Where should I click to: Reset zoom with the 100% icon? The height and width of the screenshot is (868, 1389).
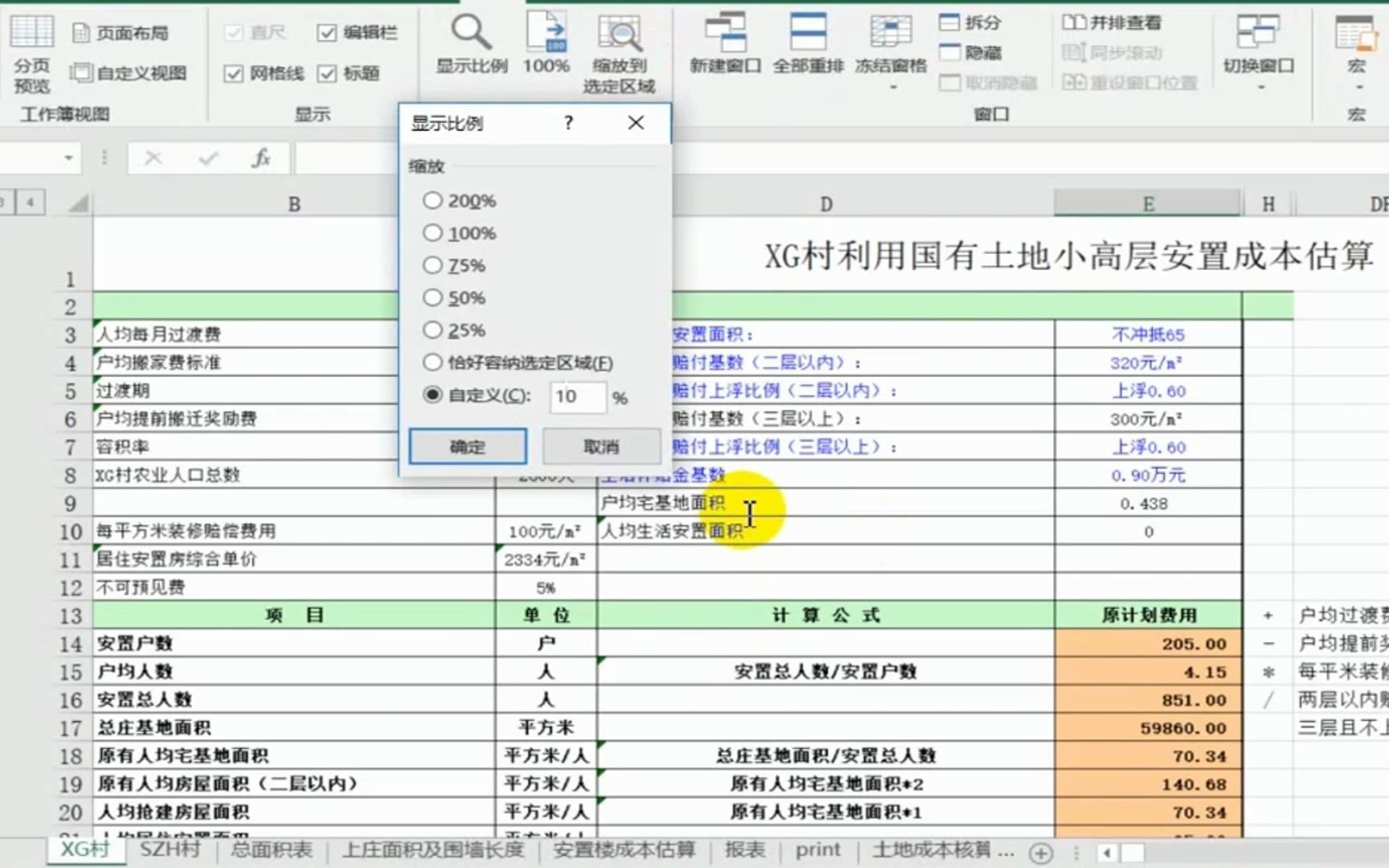click(x=547, y=44)
